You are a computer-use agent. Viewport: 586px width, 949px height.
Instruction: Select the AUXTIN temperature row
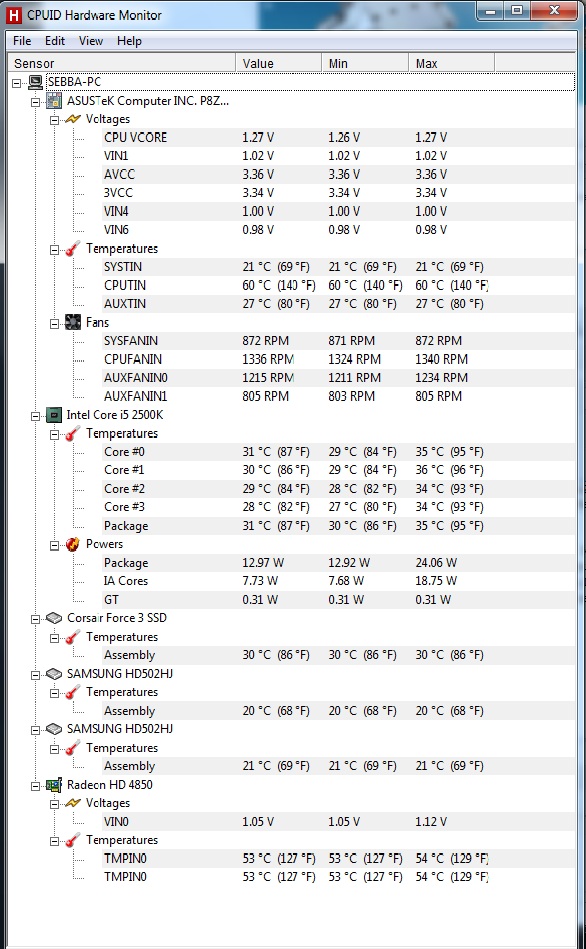[338, 304]
